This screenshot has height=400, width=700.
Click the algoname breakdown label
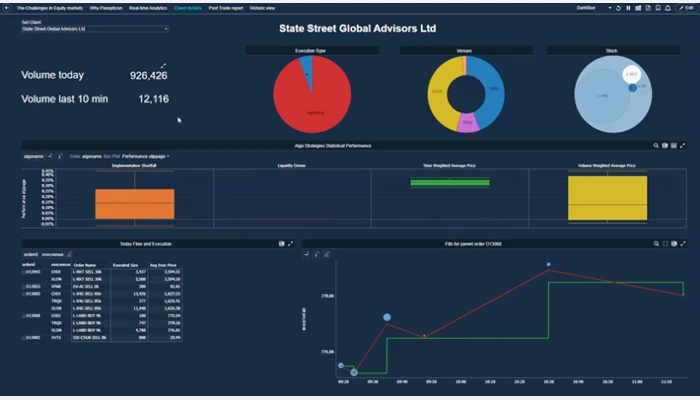click(x=33, y=156)
